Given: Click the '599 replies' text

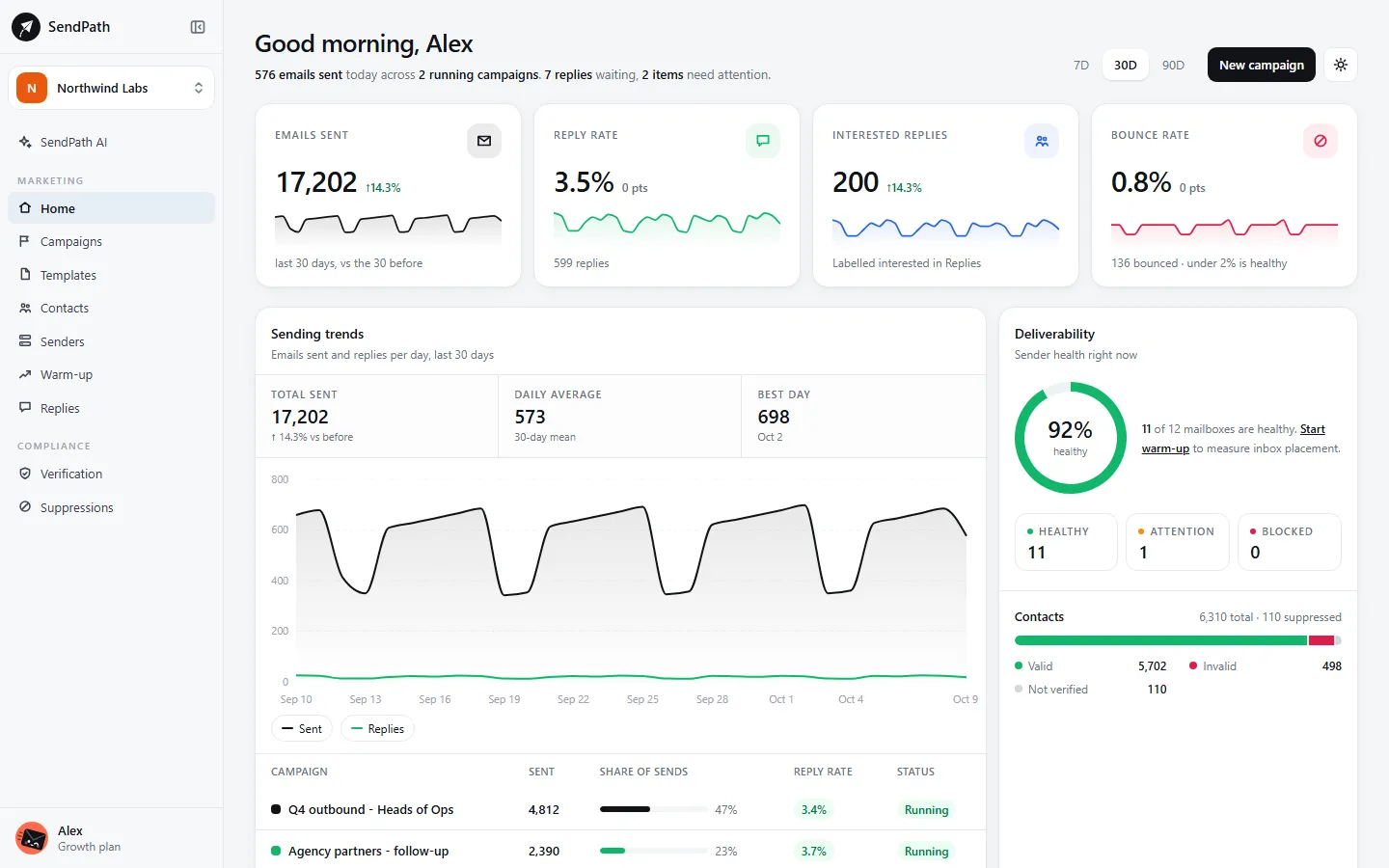Looking at the screenshot, I should [x=582, y=263].
